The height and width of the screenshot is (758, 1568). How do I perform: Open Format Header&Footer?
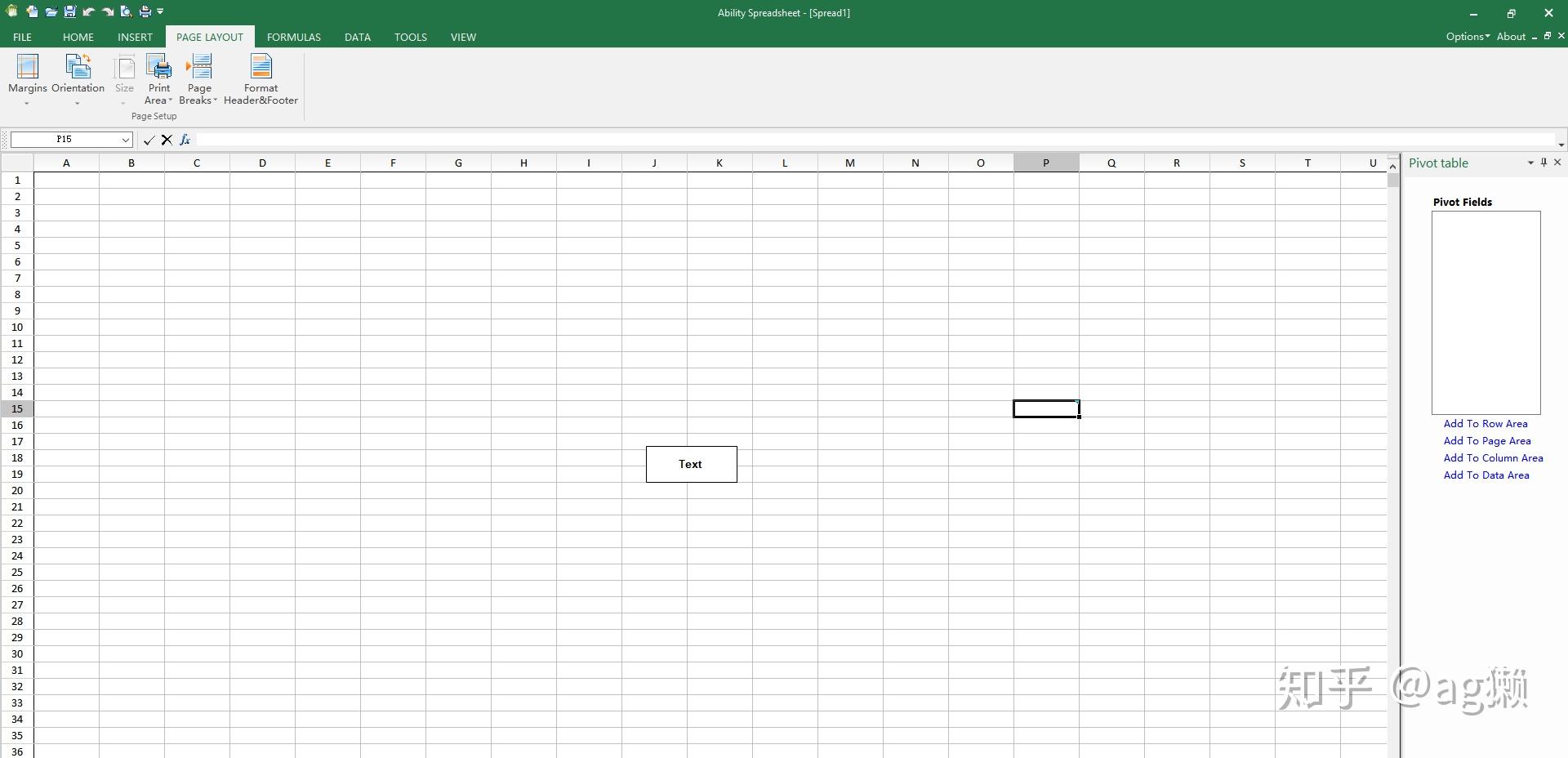coord(261,79)
